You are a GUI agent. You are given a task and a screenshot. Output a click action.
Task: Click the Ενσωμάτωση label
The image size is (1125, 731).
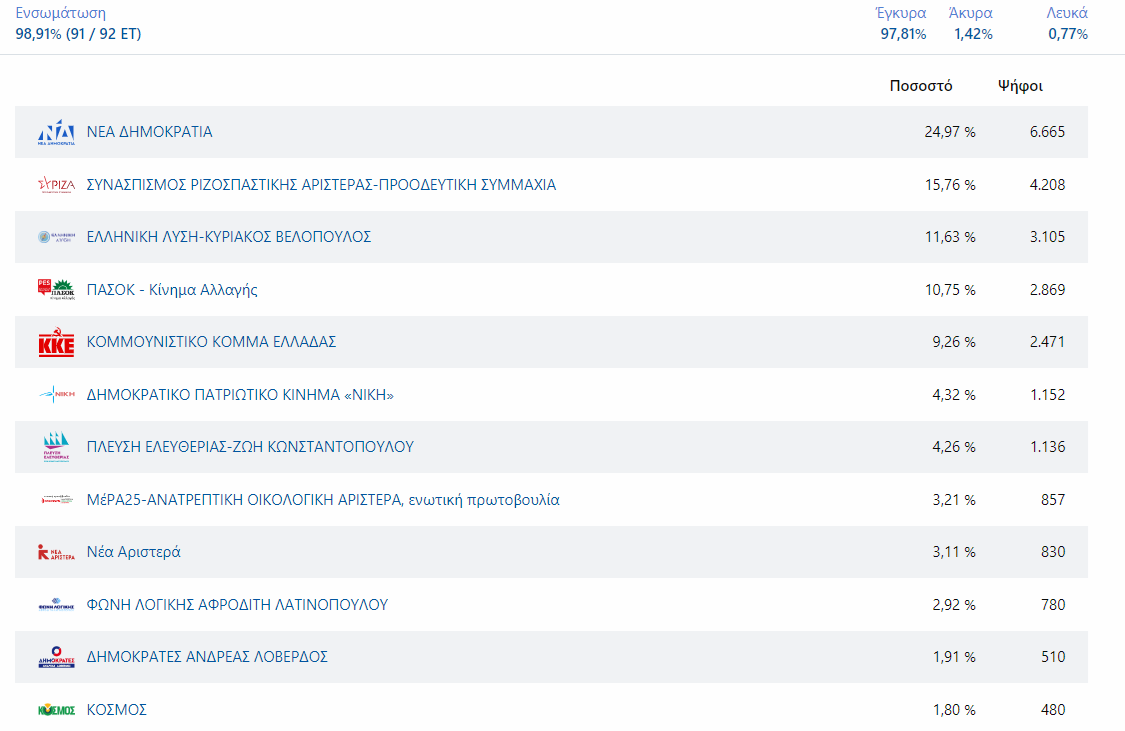[60, 13]
